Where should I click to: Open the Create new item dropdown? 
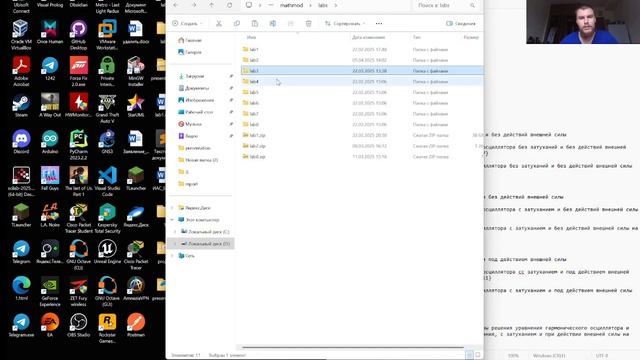coord(187,24)
